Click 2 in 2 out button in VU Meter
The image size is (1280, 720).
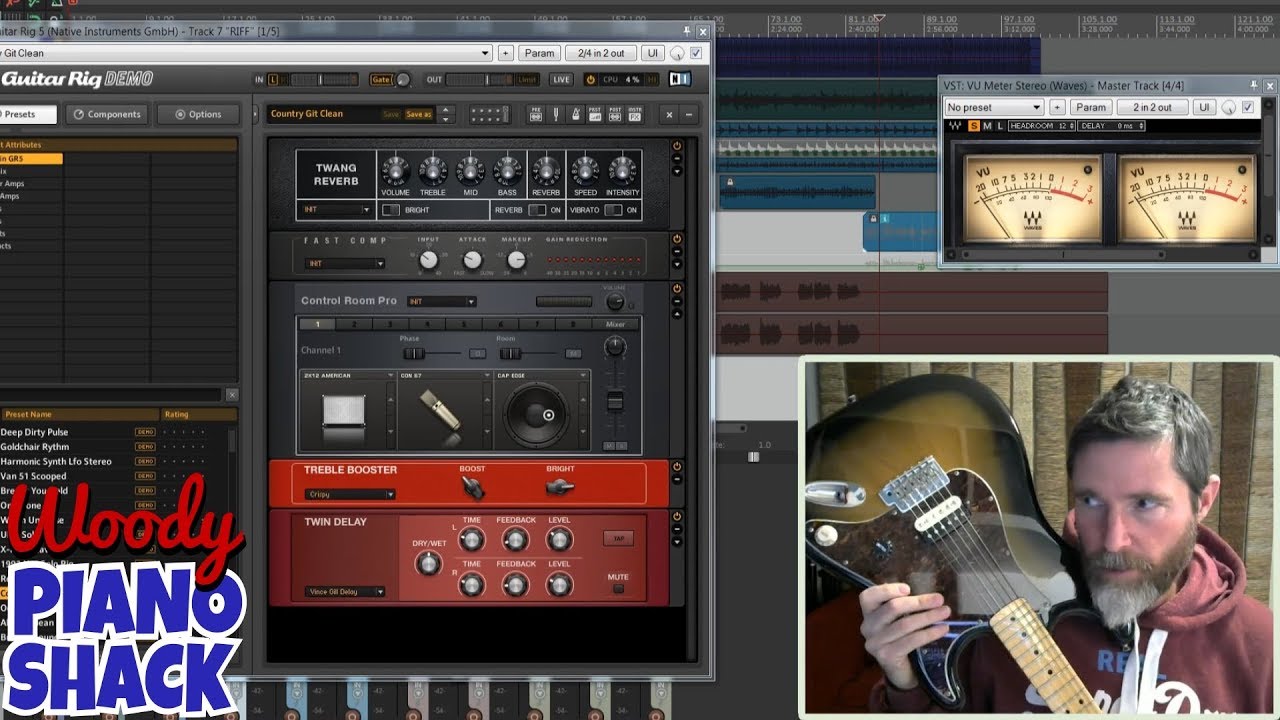tap(1152, 107)
